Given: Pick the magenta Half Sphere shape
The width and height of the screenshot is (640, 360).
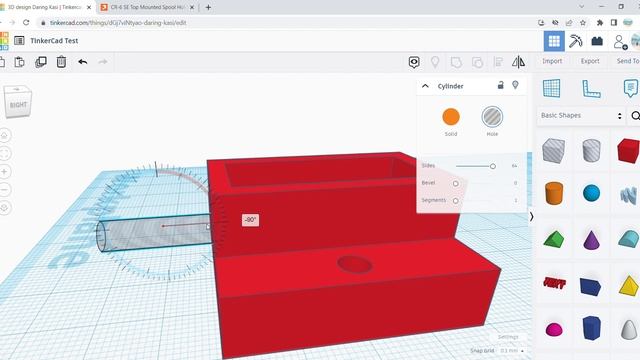Looking at the screenshot, I should pyautogui.click(x=554, y=329).
